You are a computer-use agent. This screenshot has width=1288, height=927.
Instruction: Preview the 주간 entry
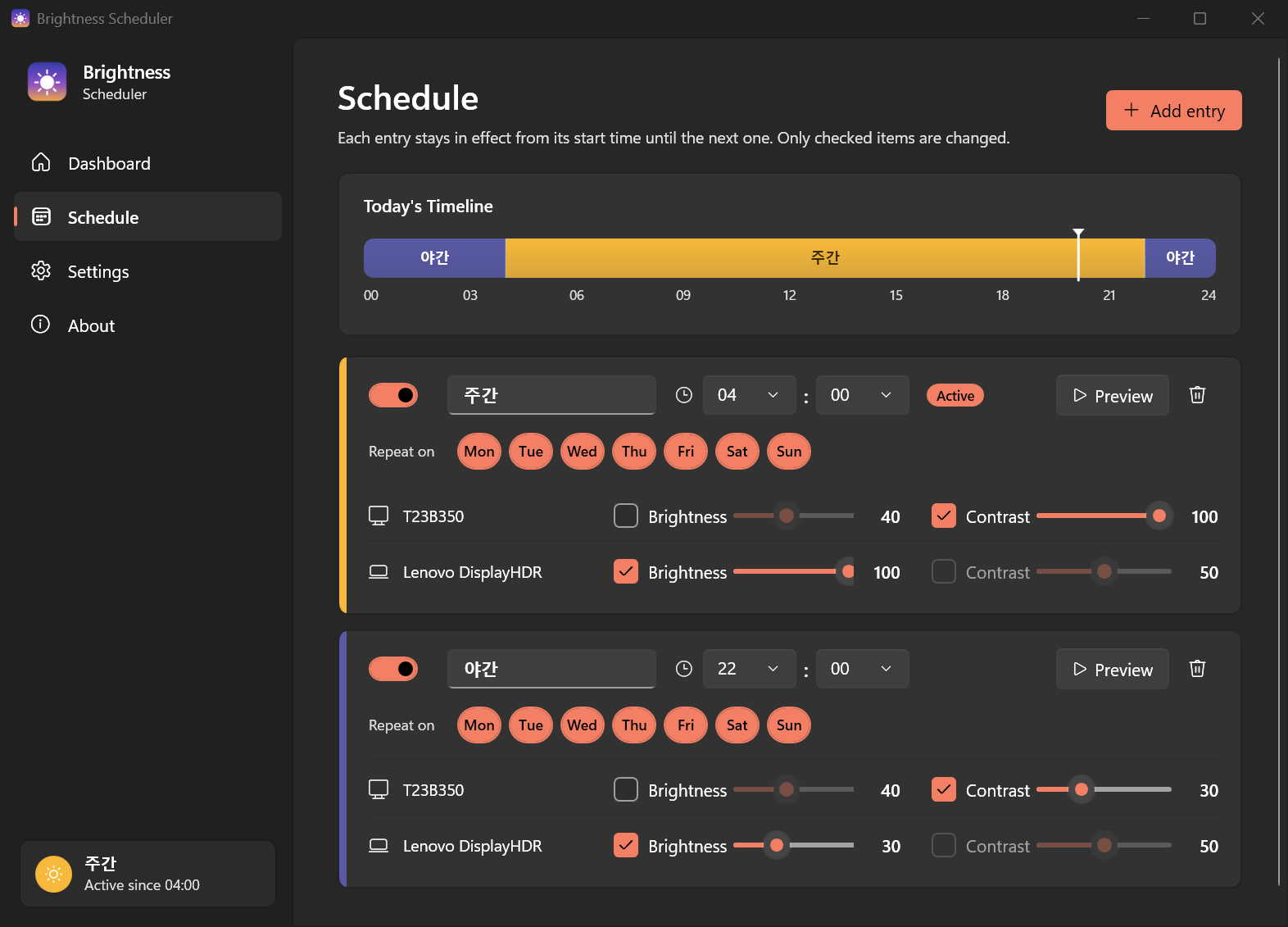point(1113,395)
